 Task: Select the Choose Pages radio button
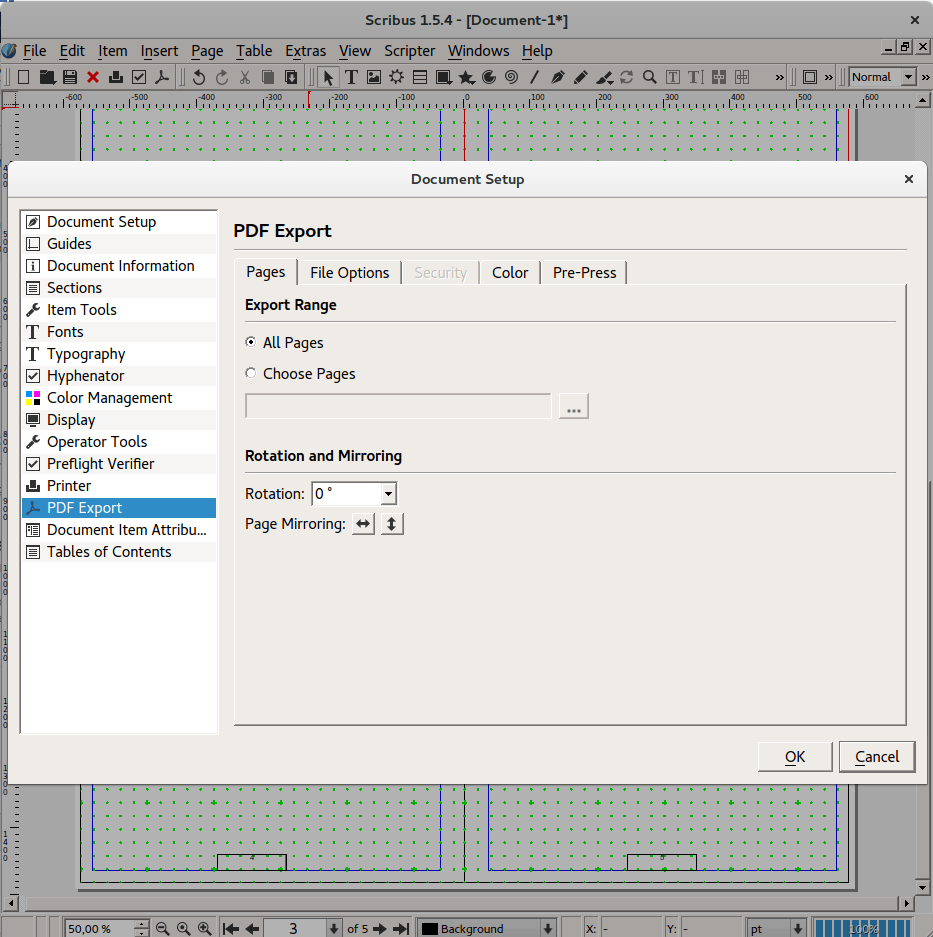coord(251,373)
